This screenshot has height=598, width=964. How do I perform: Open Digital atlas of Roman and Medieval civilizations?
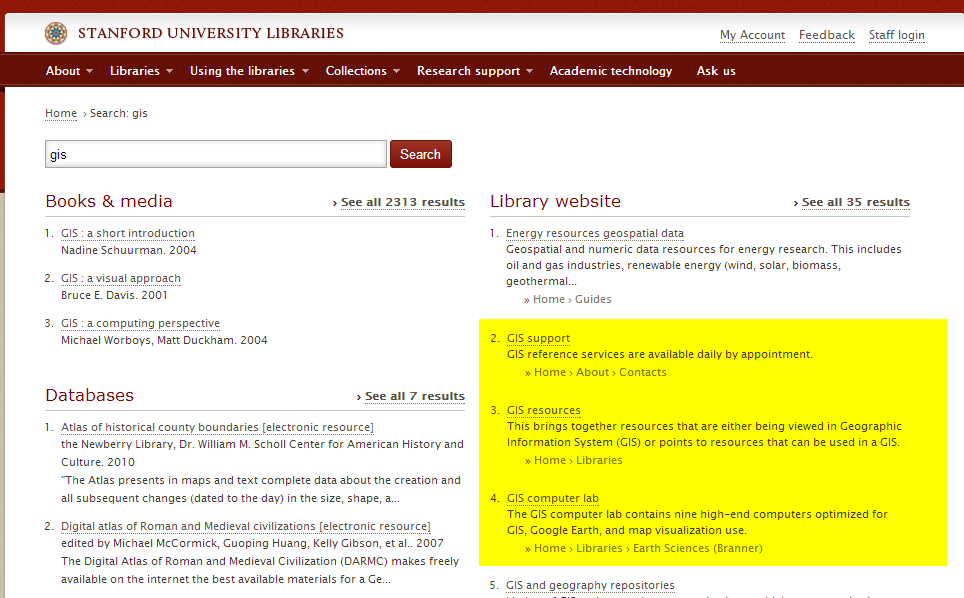point(246,527)
